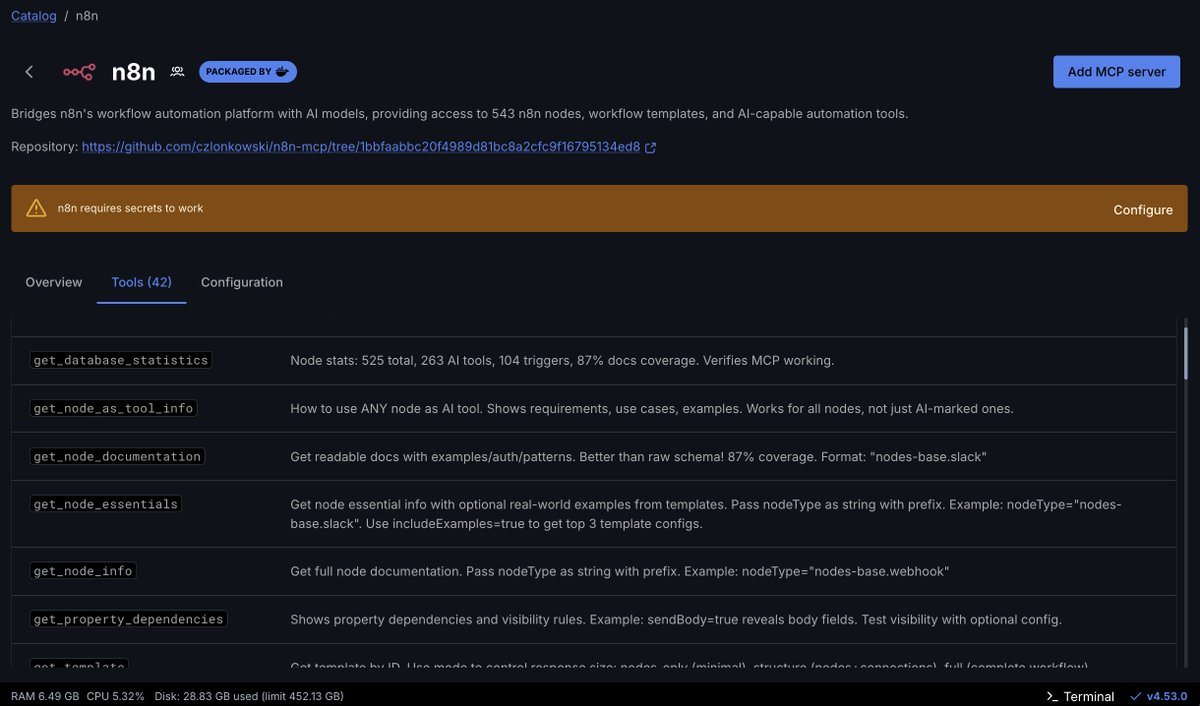1200x706 pixels.
Task: Click Configure in the secrets warning banner
Action: click(1143, 210)
